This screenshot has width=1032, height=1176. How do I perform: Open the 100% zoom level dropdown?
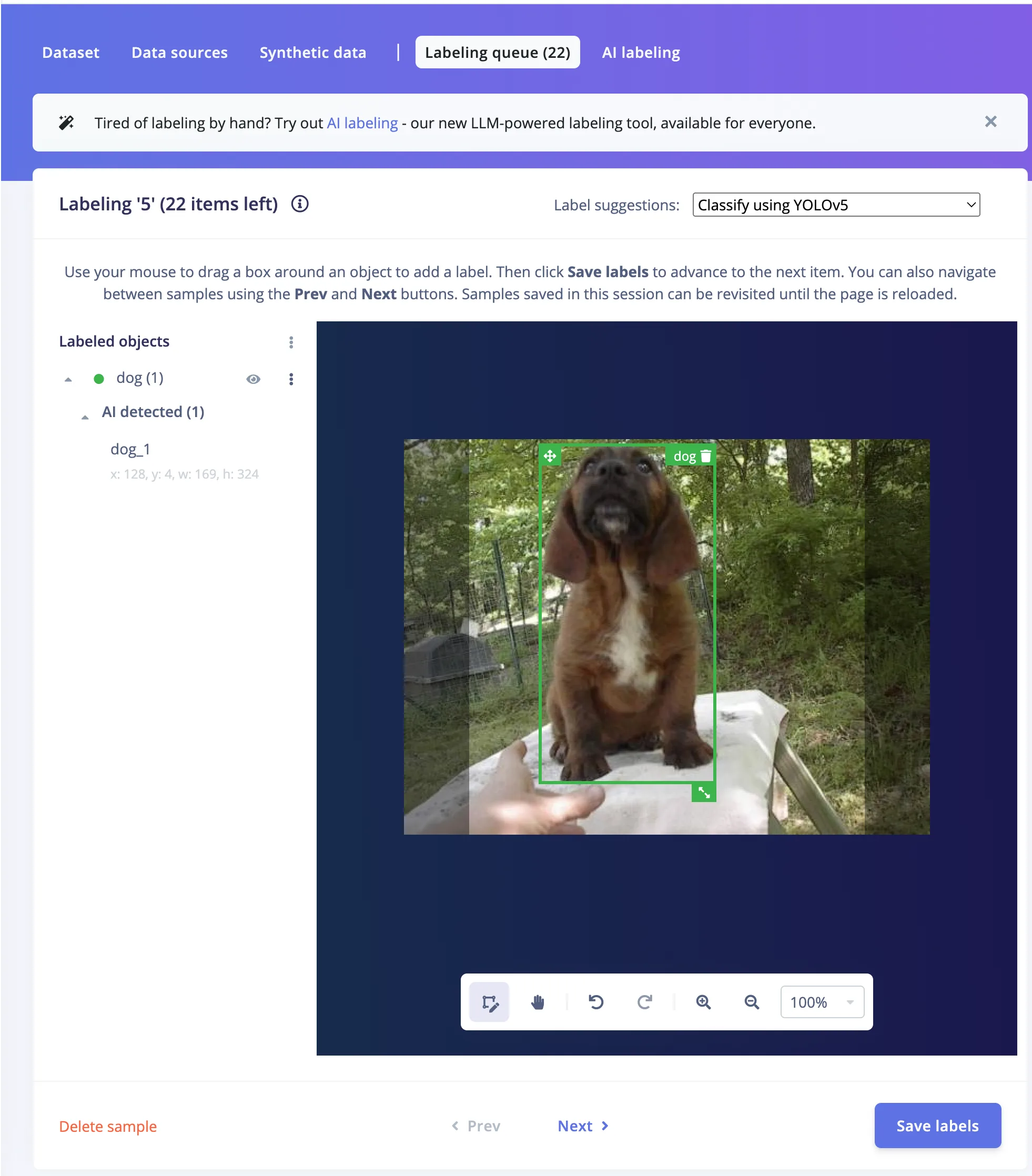pos(822,1002)
